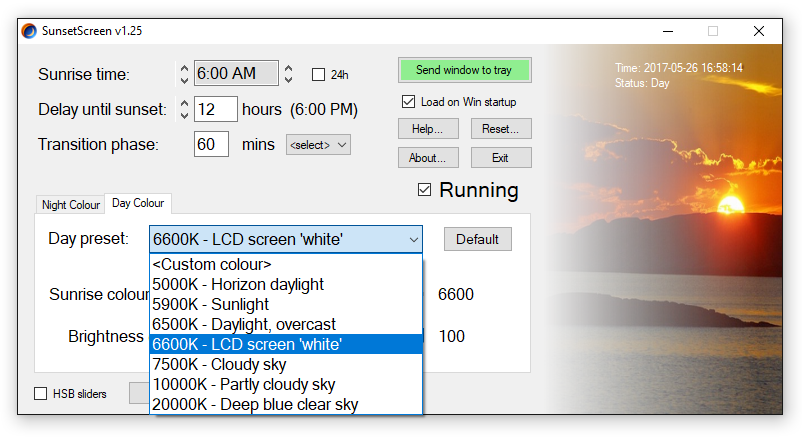
Task: Select the Day Colour tab
Action: point(138,203)
